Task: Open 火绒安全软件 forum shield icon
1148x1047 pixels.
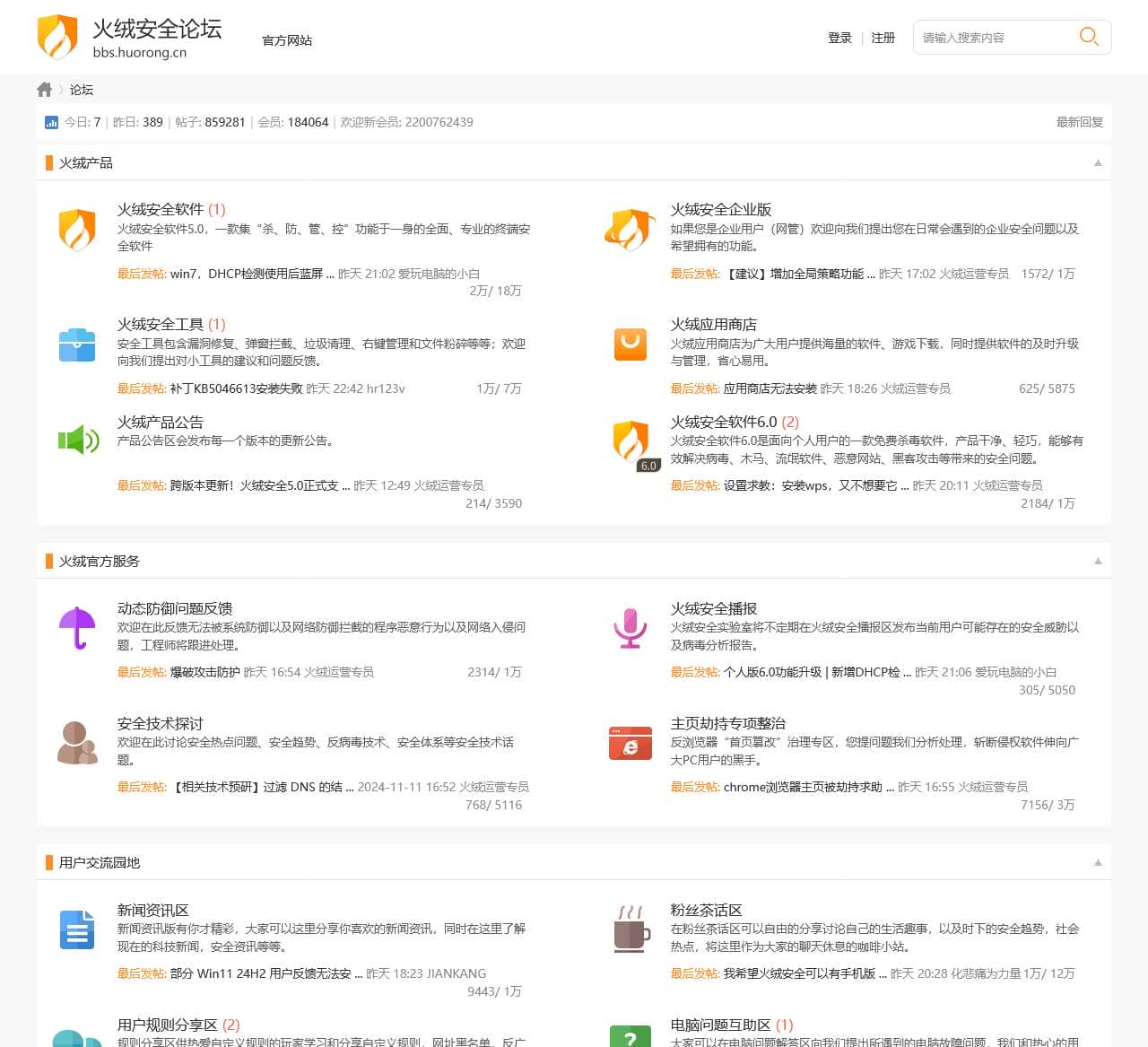Action: click(77, 230)
